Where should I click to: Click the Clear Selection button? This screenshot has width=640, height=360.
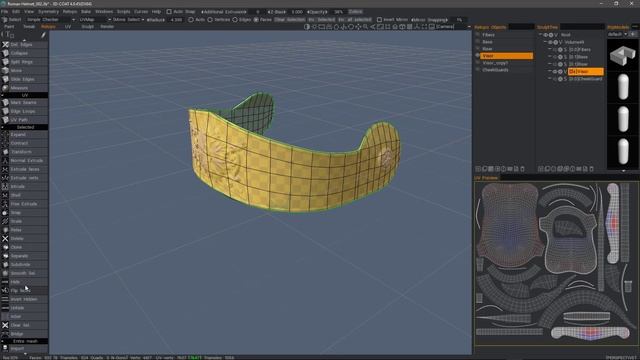pos(290,20)
